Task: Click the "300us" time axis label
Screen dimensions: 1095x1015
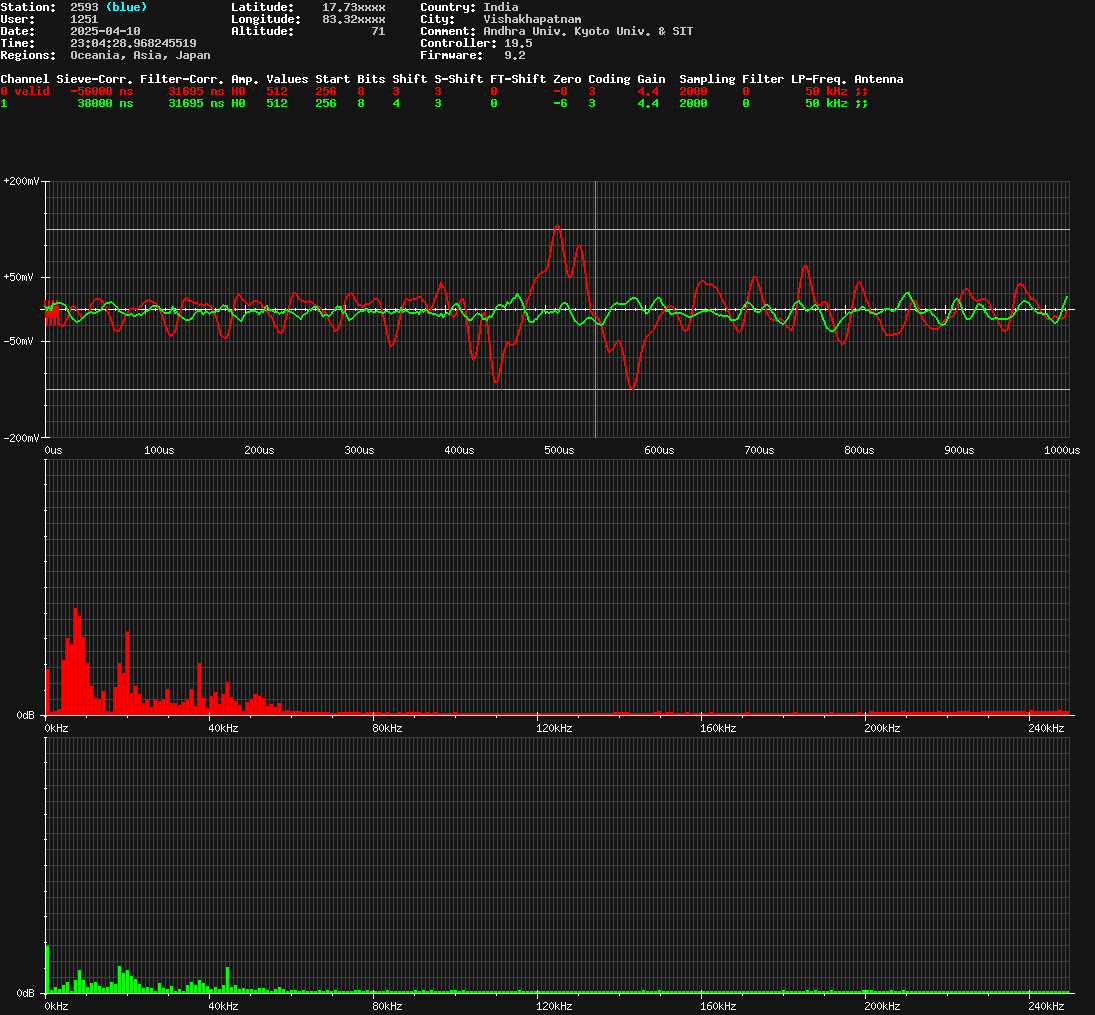Action: tap(359, 450)
